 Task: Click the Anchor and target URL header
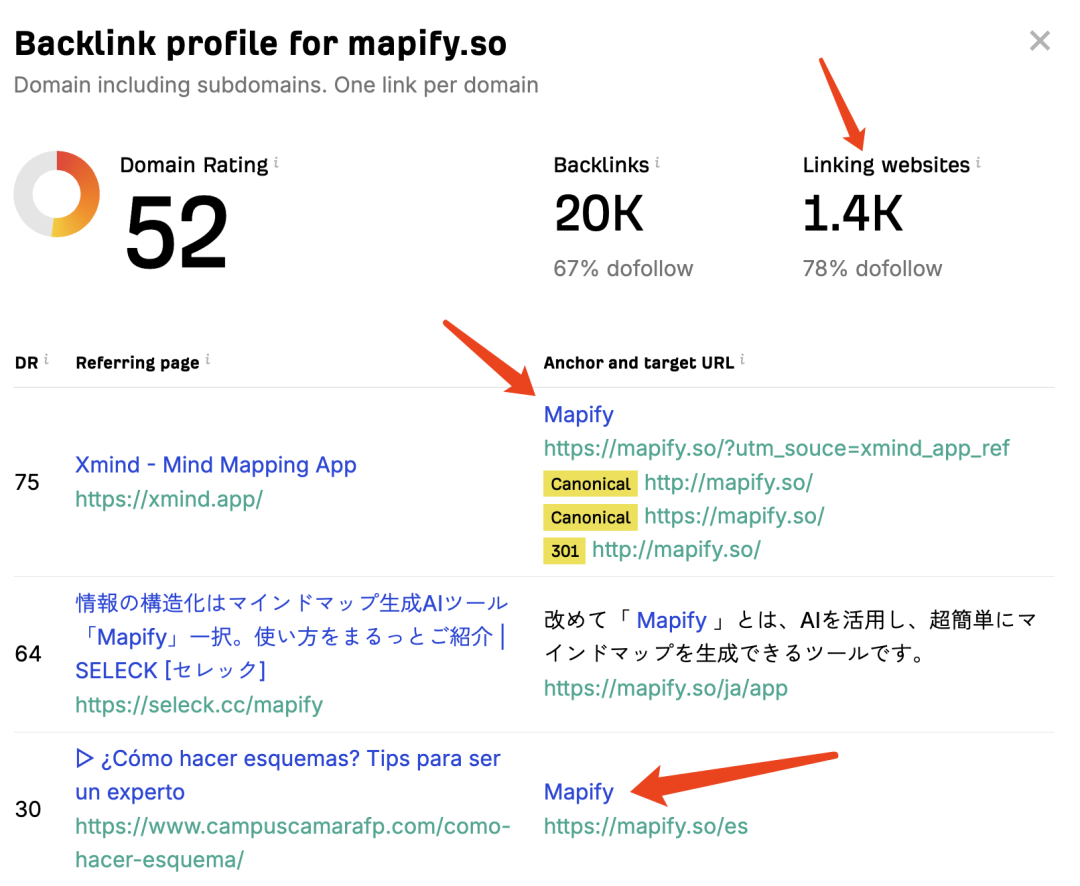tap(638, 362)
